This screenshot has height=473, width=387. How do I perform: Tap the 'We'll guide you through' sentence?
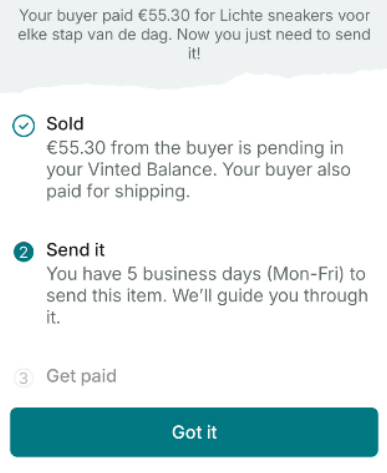click(270, 296)
